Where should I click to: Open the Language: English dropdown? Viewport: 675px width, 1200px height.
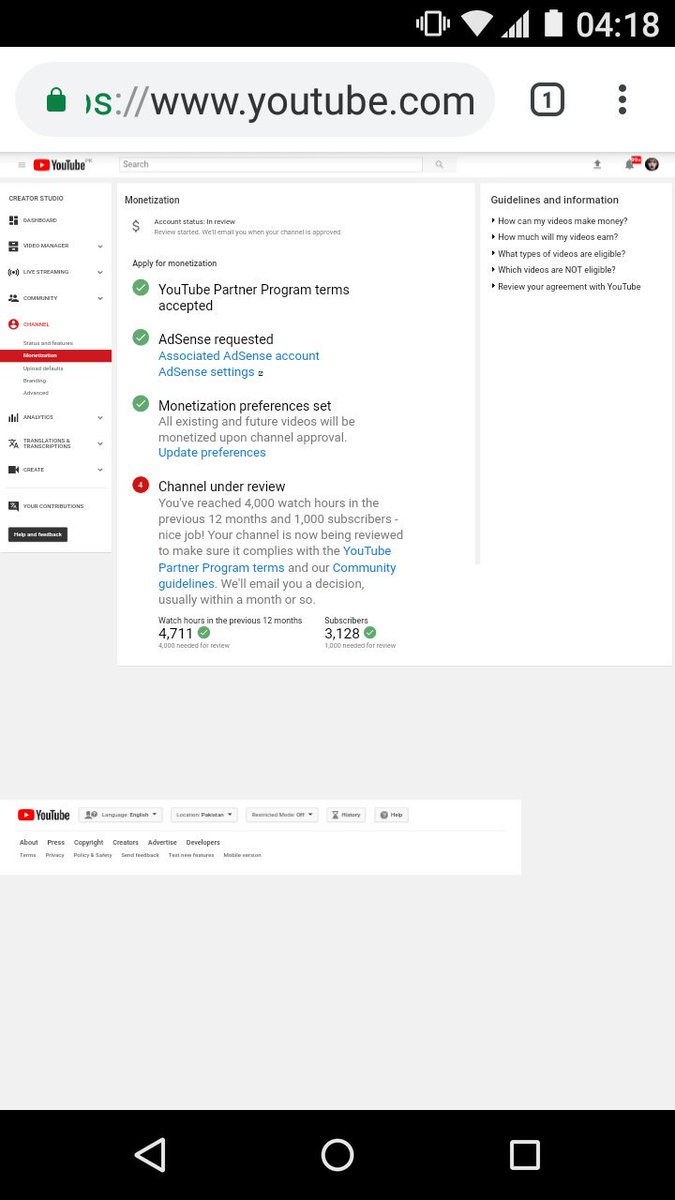tap(120, 815)
